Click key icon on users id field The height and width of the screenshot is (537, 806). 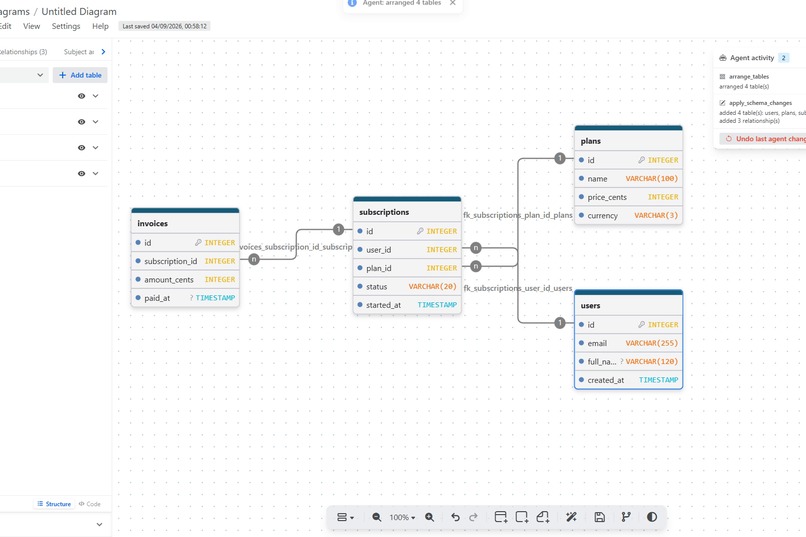point(642,324)
